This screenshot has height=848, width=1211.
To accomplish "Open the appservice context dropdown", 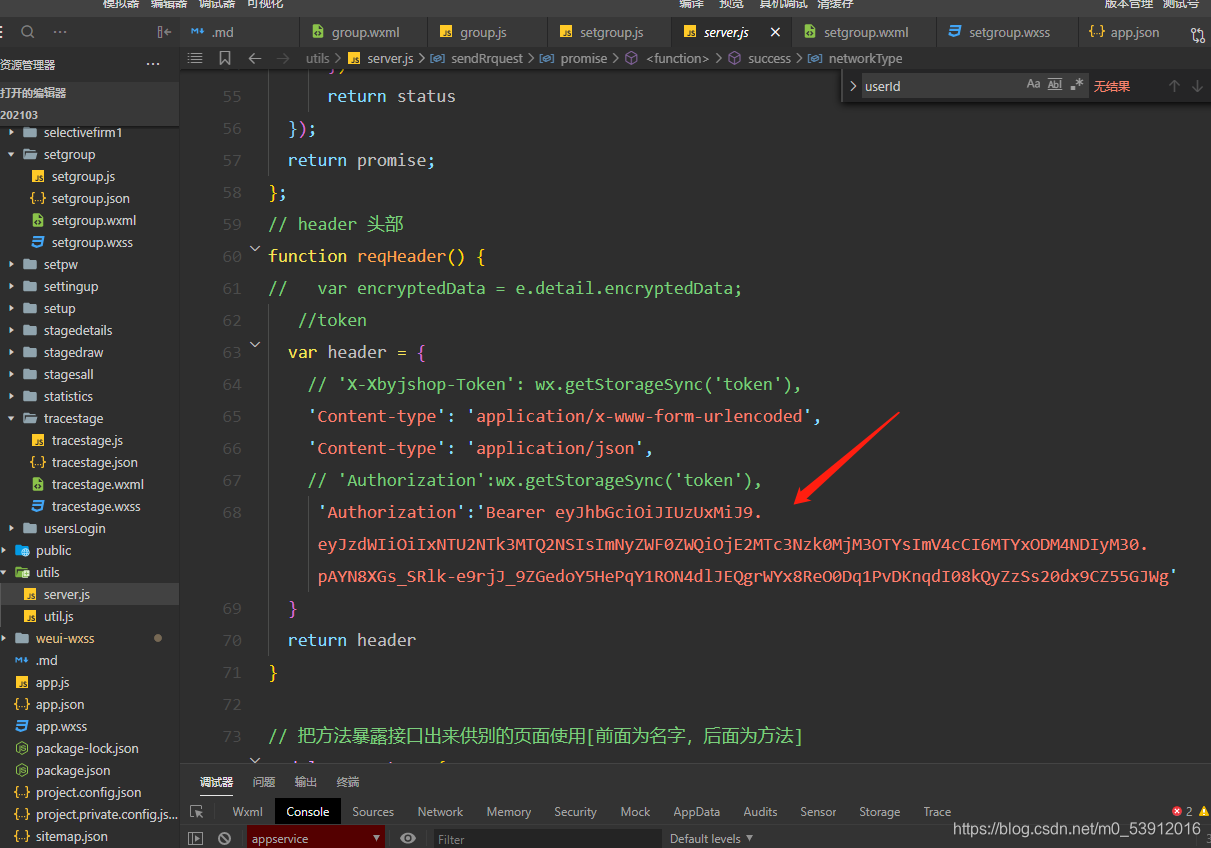I will click(316, 839).
